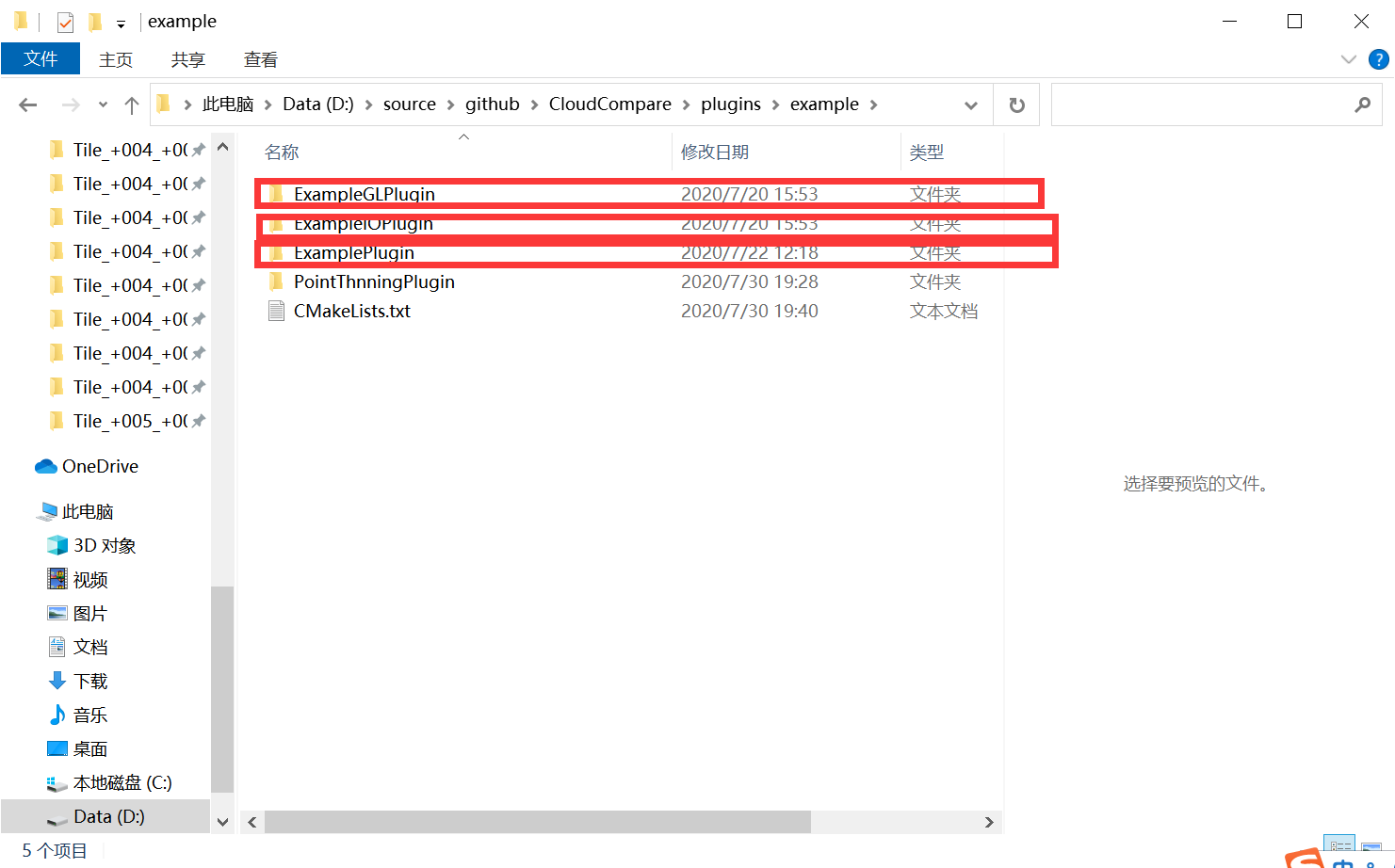Open the 文件 menu
The height and width of the screenshot is (868, 1395).
(41, 58)
